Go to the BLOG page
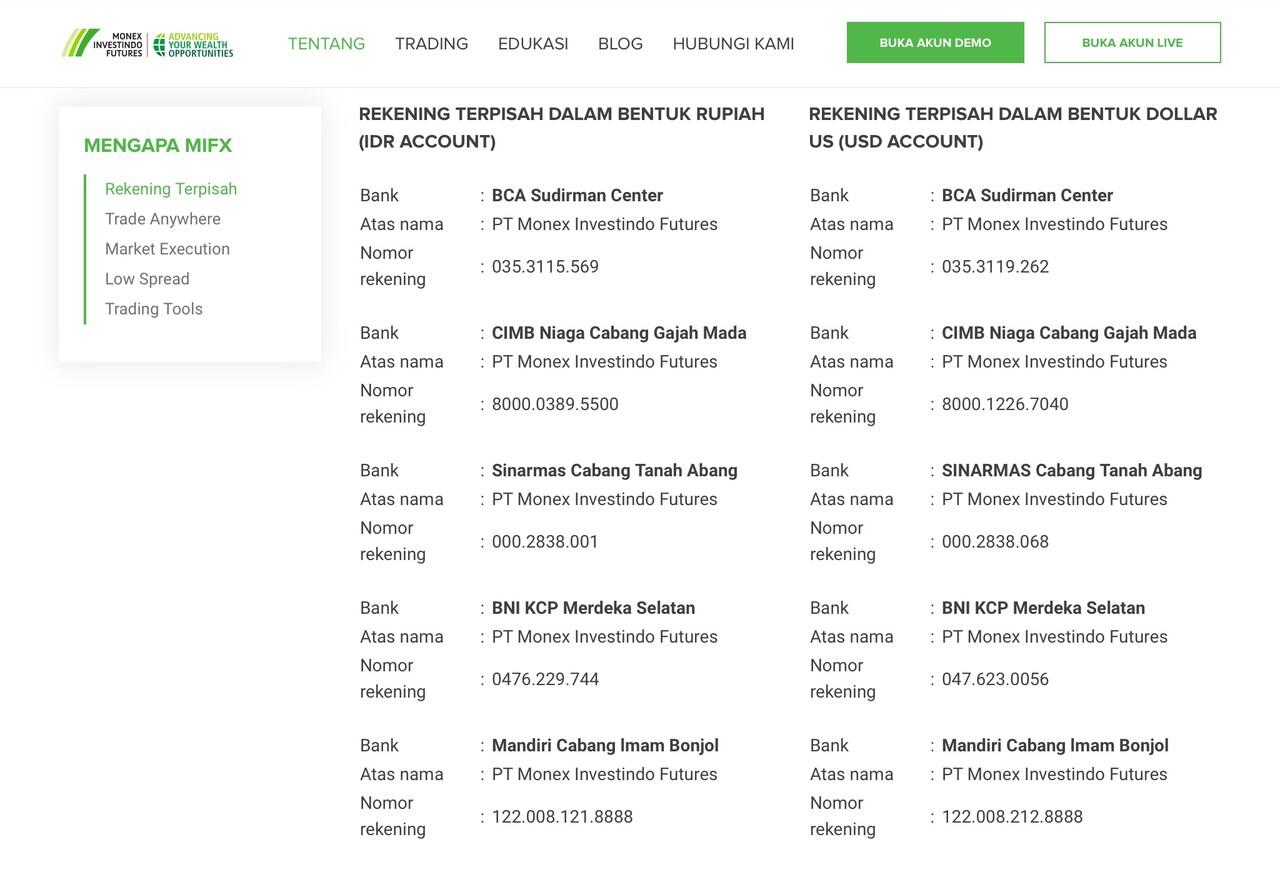Image resolution: width=1280 pixels, height=882 pixels. 620,44
